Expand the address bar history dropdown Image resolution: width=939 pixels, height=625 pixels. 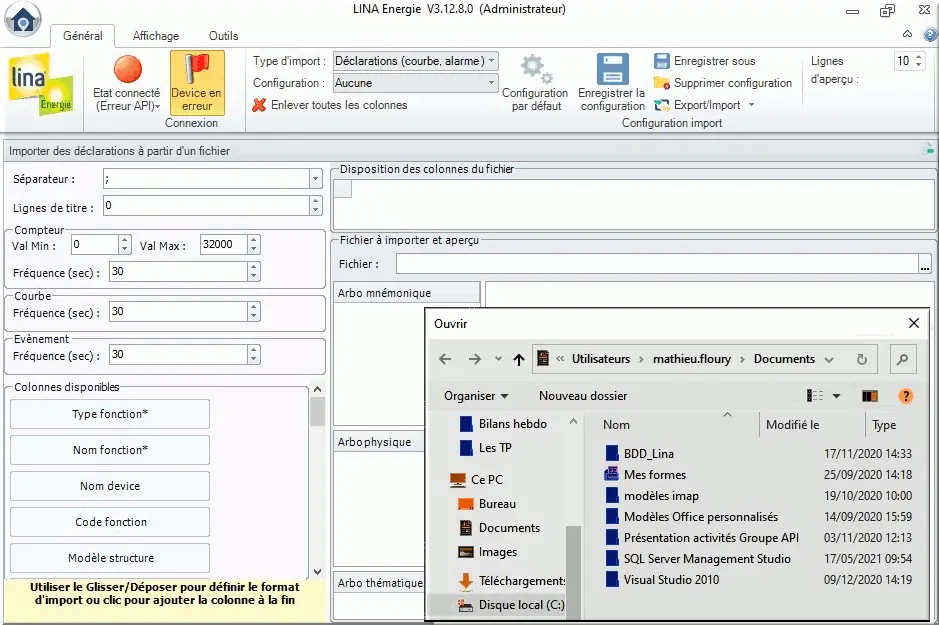tap(829, 359)
